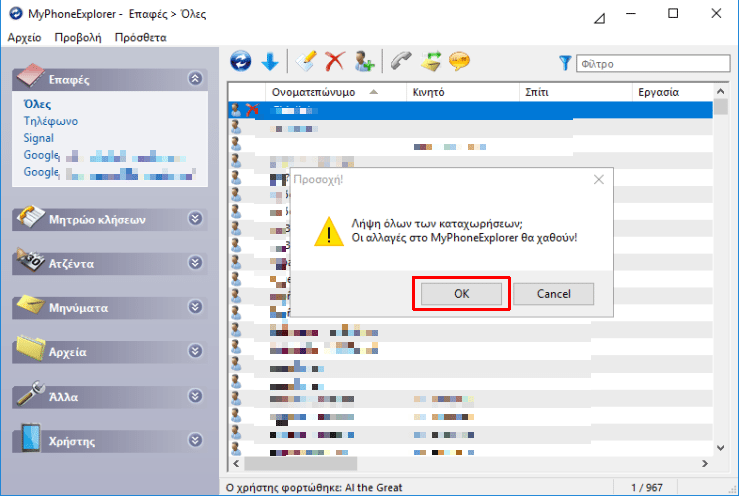Select Τηλέφωνο contact group
This screenshot has width=739, height=496.
point(50,121)
